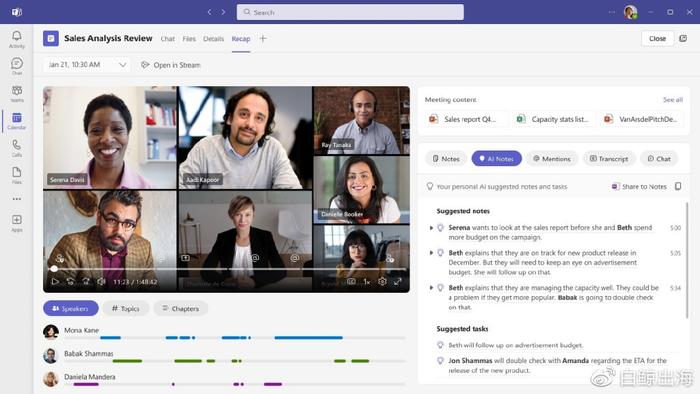Open the Apps icon in sidebar
This screenshot has height=394, width=700.
(17, 223)
